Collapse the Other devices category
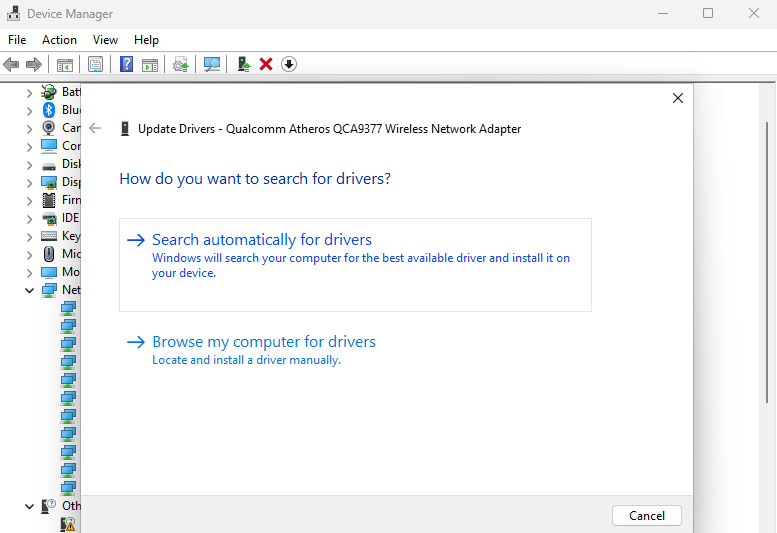 point(30,506)
